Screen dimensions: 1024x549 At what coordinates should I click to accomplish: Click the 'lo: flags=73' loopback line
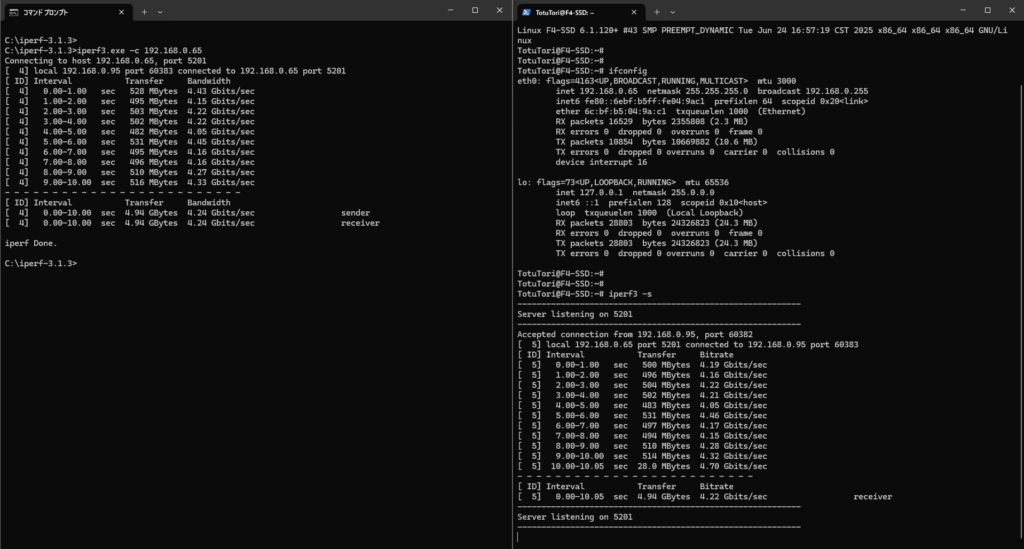623,182
